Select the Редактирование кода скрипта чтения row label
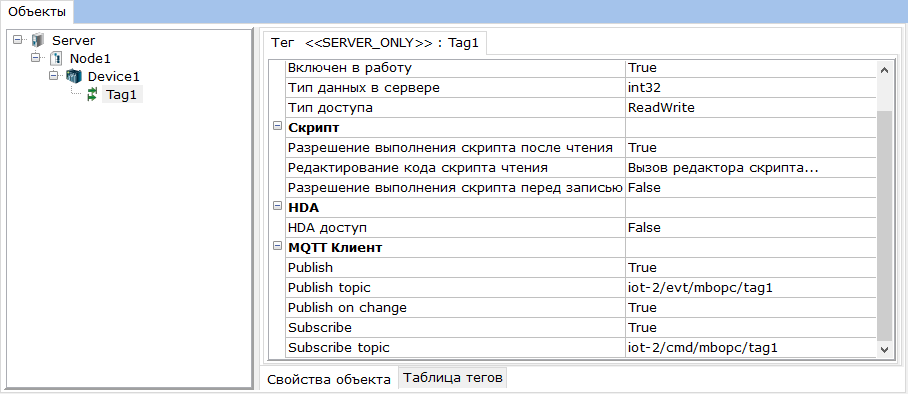The image size is (908, 394). tap(418, 168)
